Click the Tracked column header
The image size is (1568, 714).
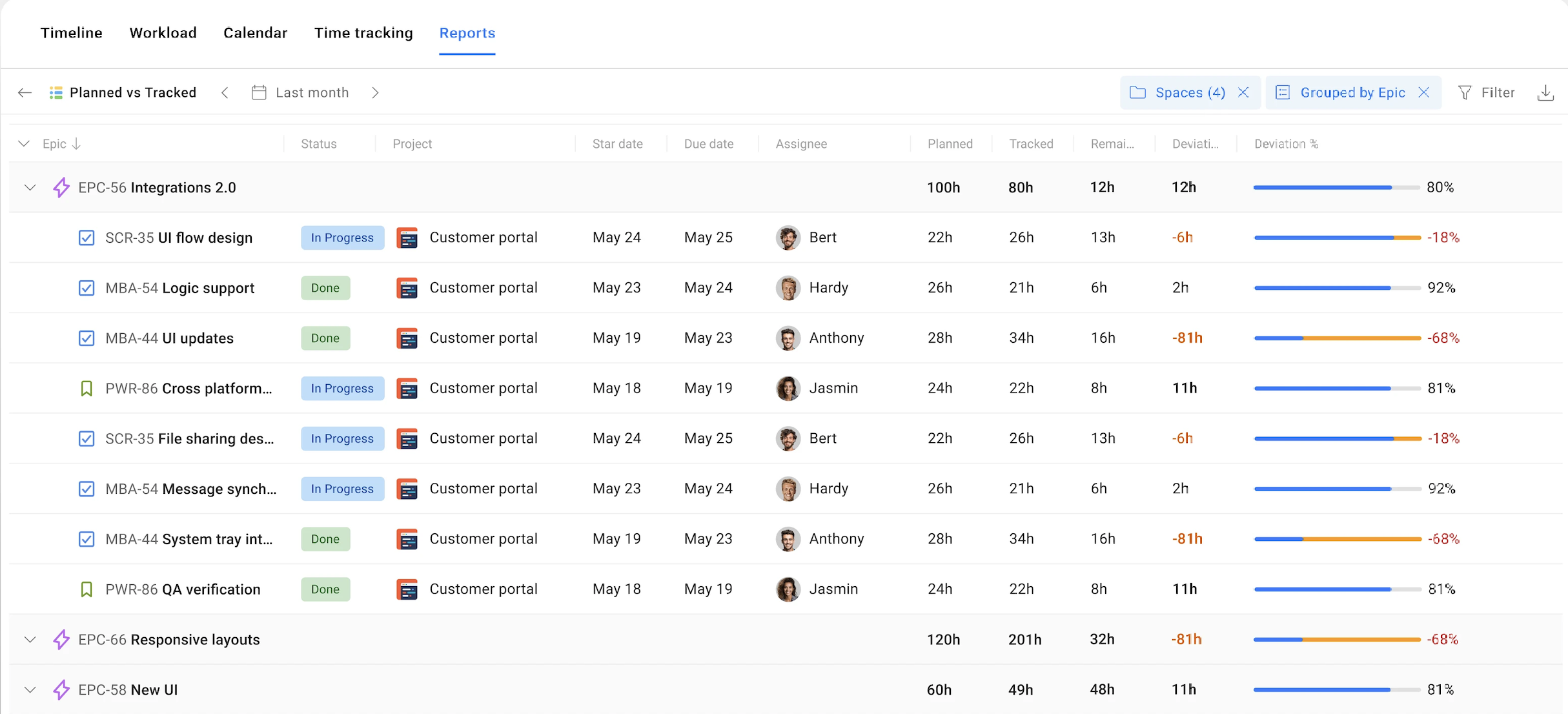click(1031, 144)
